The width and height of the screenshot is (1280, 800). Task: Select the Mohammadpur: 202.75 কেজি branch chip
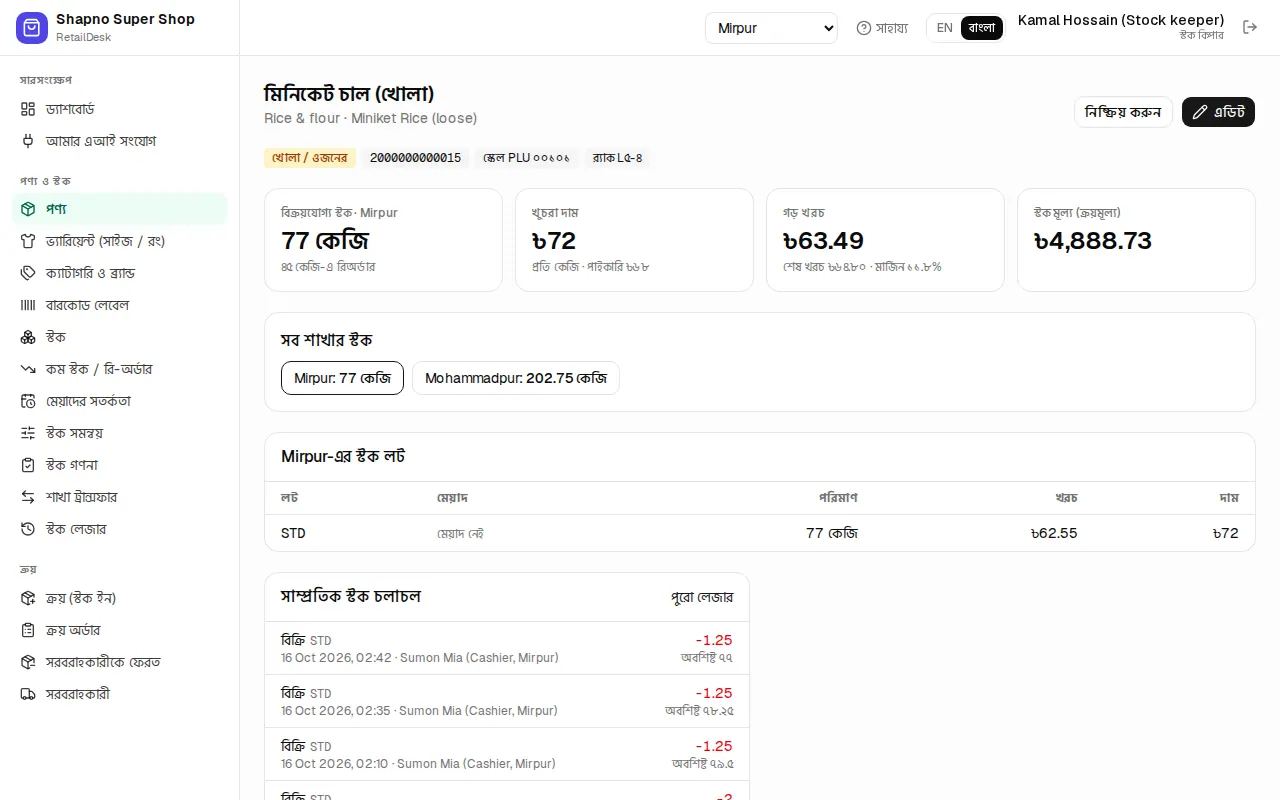point(516,378)
